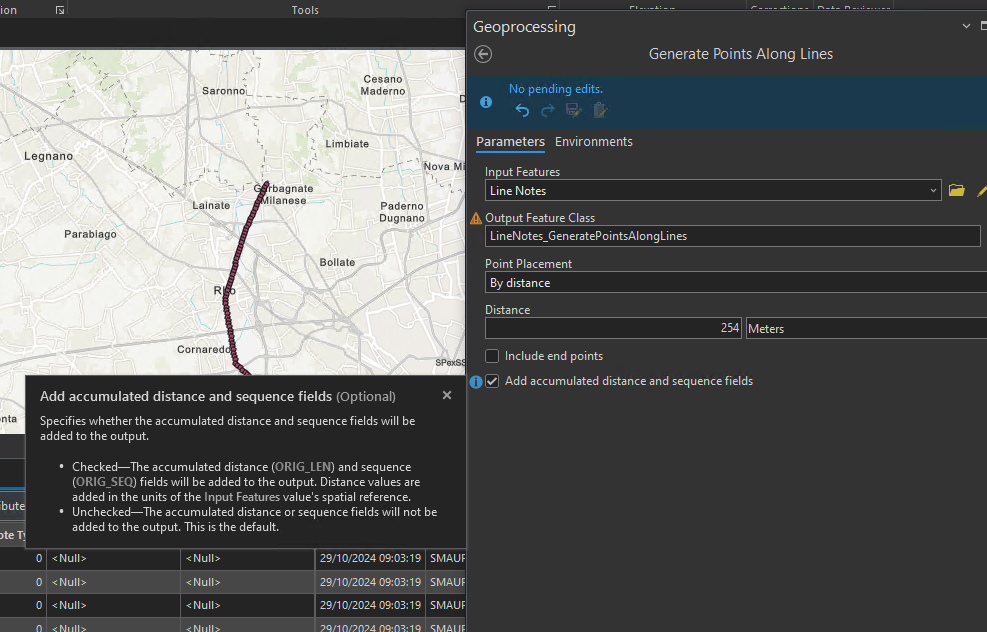Open the Input Features dropdown
This screenshot has height=632, width=987.
tap(933, 190)
